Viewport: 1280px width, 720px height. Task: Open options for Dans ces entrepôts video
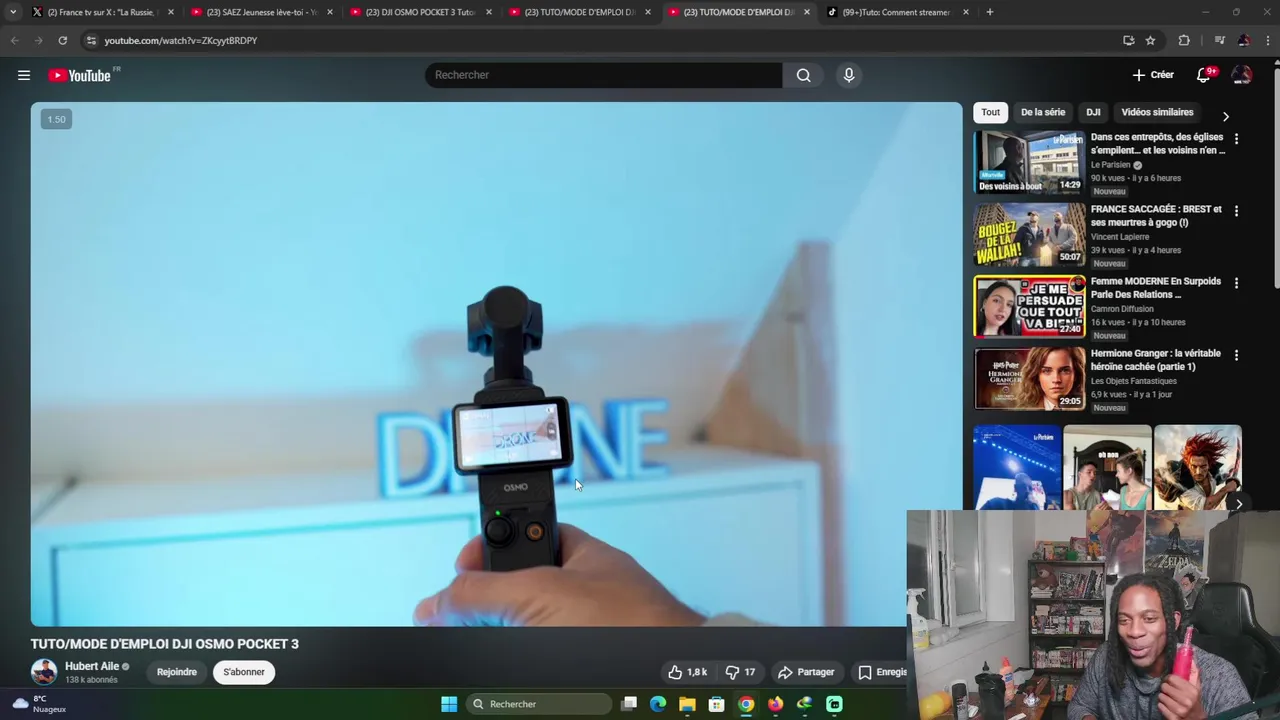pyautogui.click(x=1236, y=139)
